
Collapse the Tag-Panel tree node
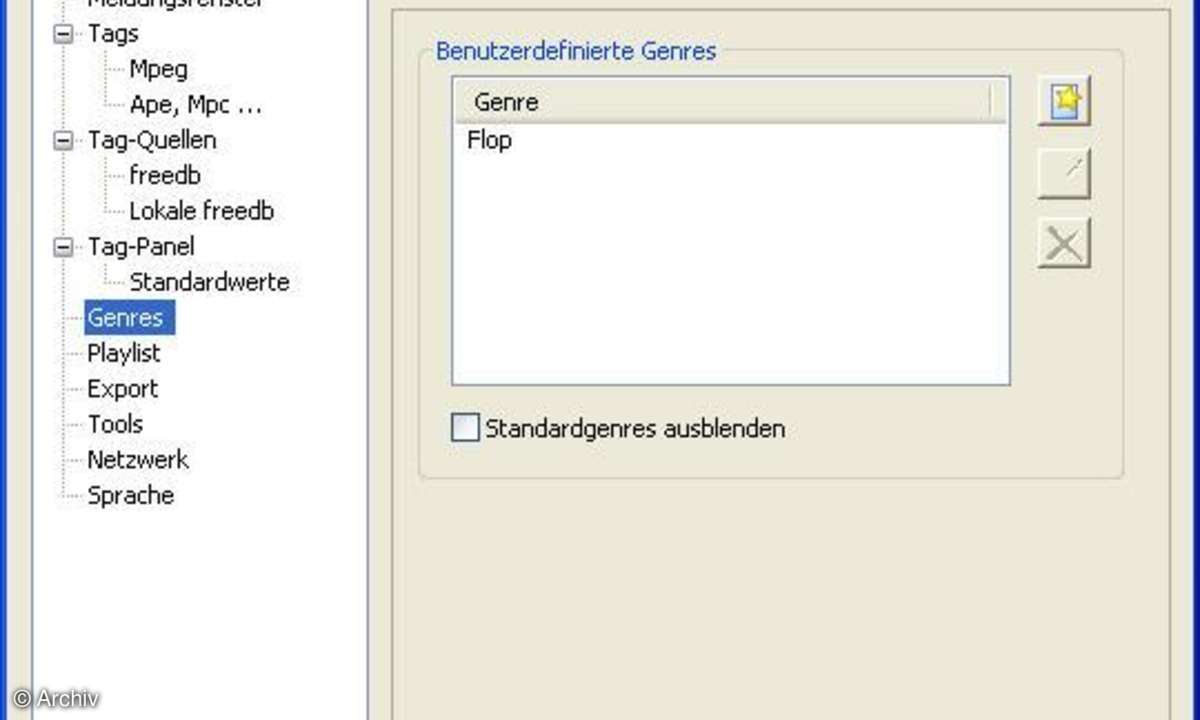[64, 247]
